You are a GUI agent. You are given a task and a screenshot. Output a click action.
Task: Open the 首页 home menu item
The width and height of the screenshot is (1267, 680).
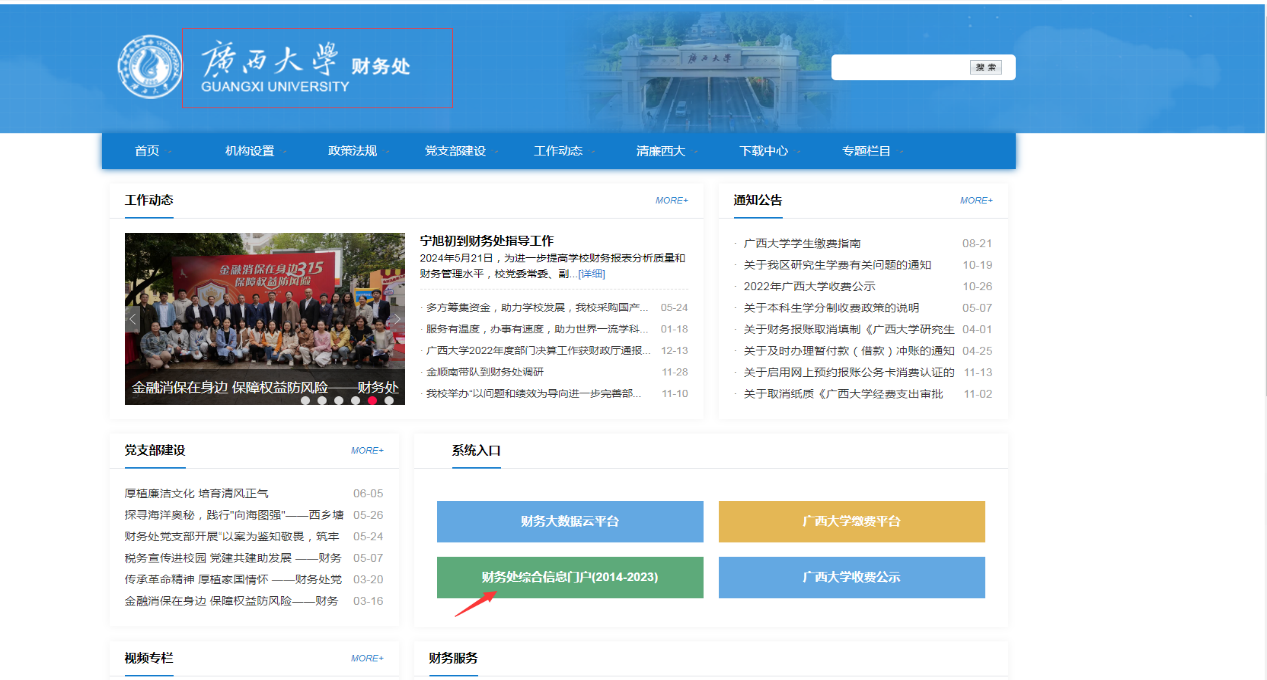coord(147,151)
